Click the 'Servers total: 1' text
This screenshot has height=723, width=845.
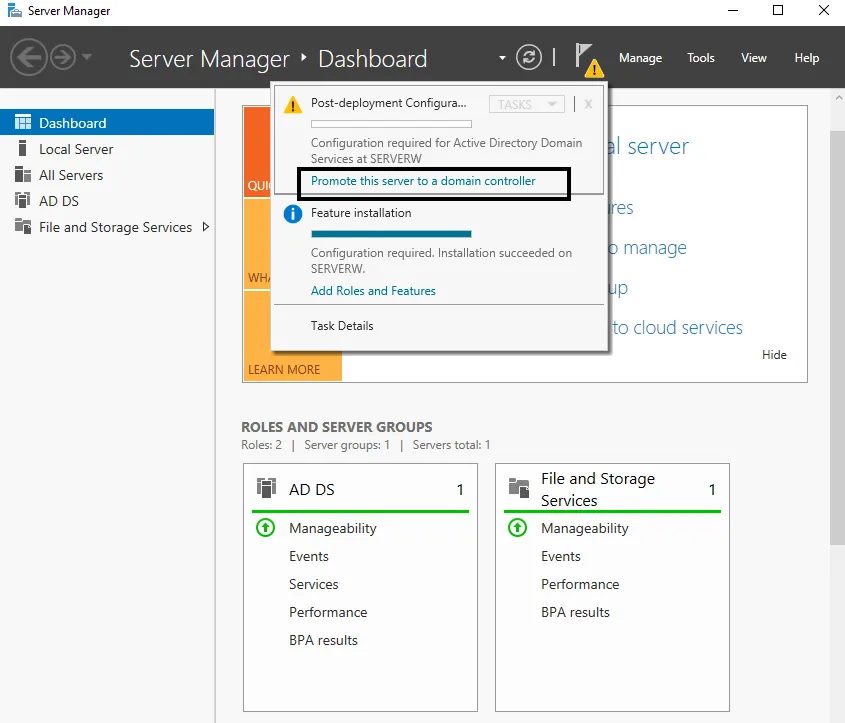click(x=451, y=445)
